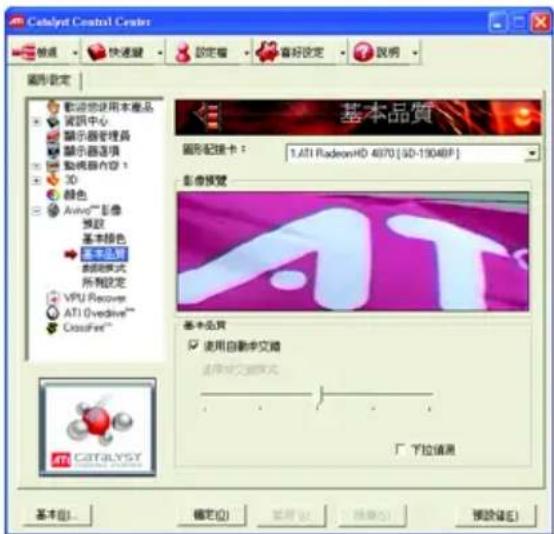554x534 pixels.
Task: Click the Catalyst logo thumbnail
Action: click(x=98, y=427)
